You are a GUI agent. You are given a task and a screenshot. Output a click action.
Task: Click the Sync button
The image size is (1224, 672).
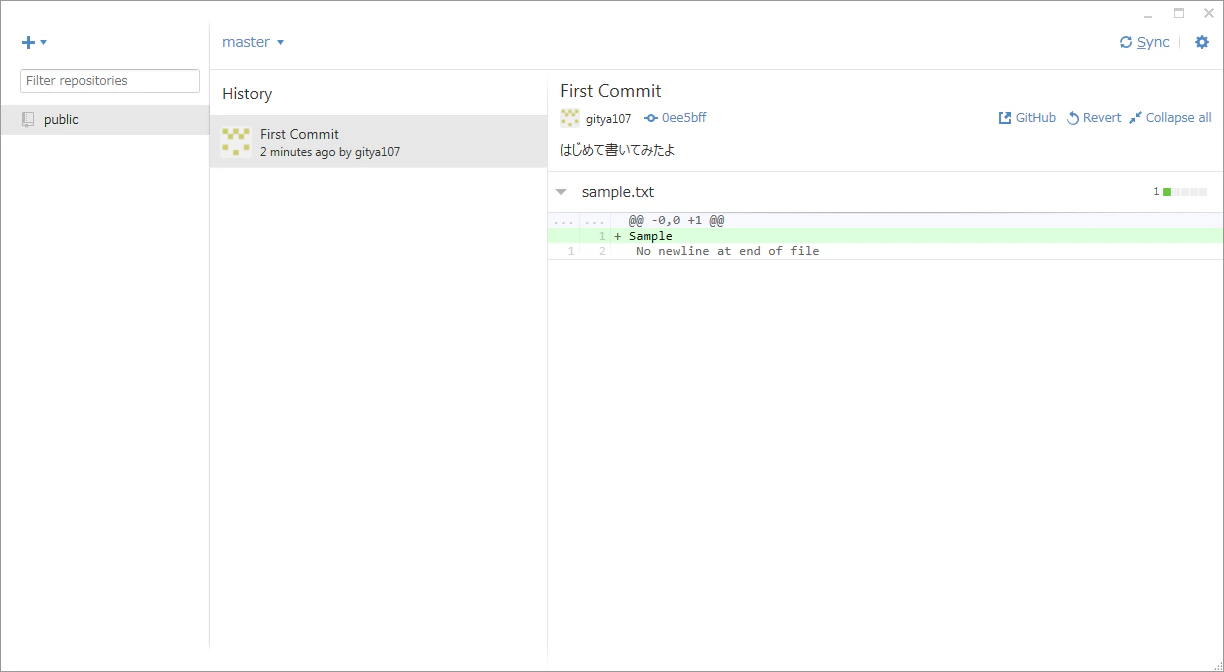(x=1144, y=42)
